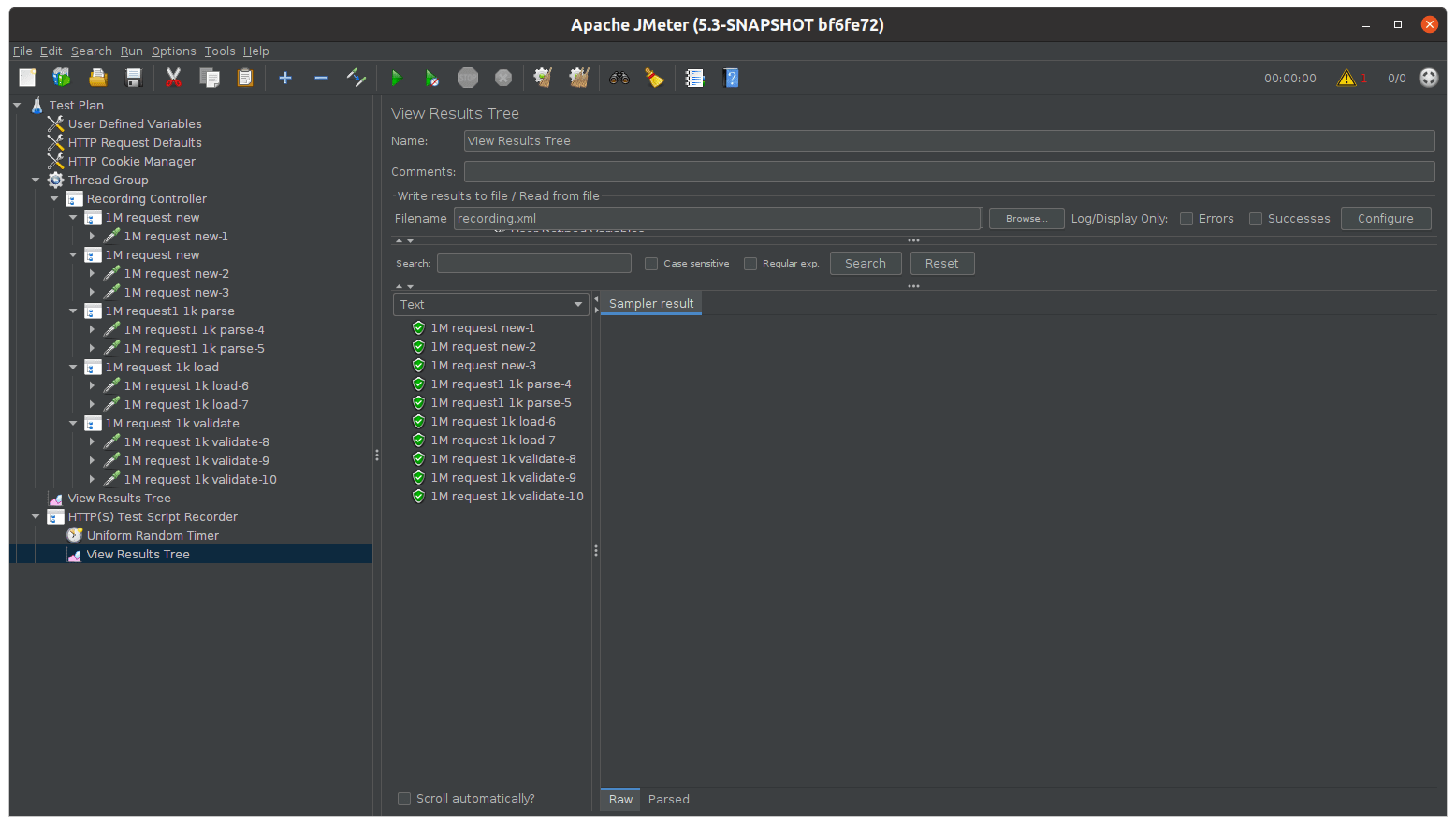Enable the Case sensitive search option
Screen dimensions: 1456x825
coord(651,263)
